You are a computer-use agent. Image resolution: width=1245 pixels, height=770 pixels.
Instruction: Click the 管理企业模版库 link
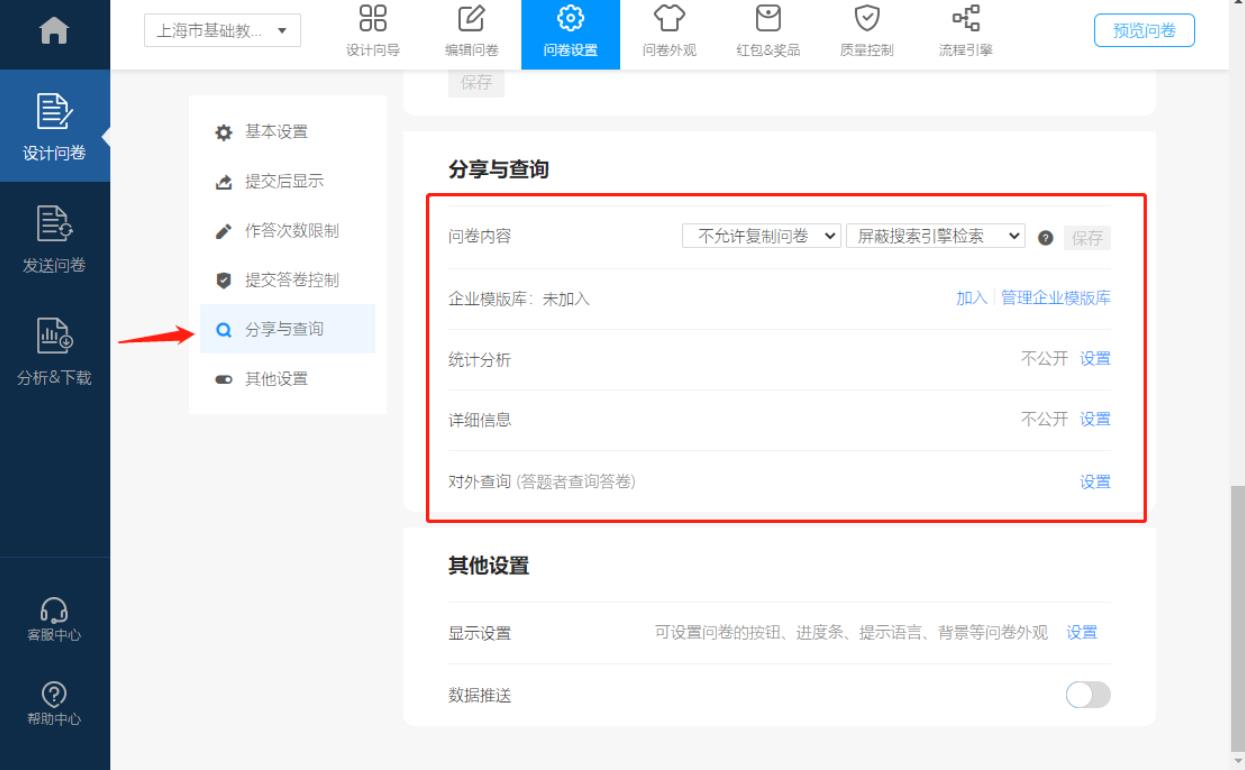coord(1056,298)
